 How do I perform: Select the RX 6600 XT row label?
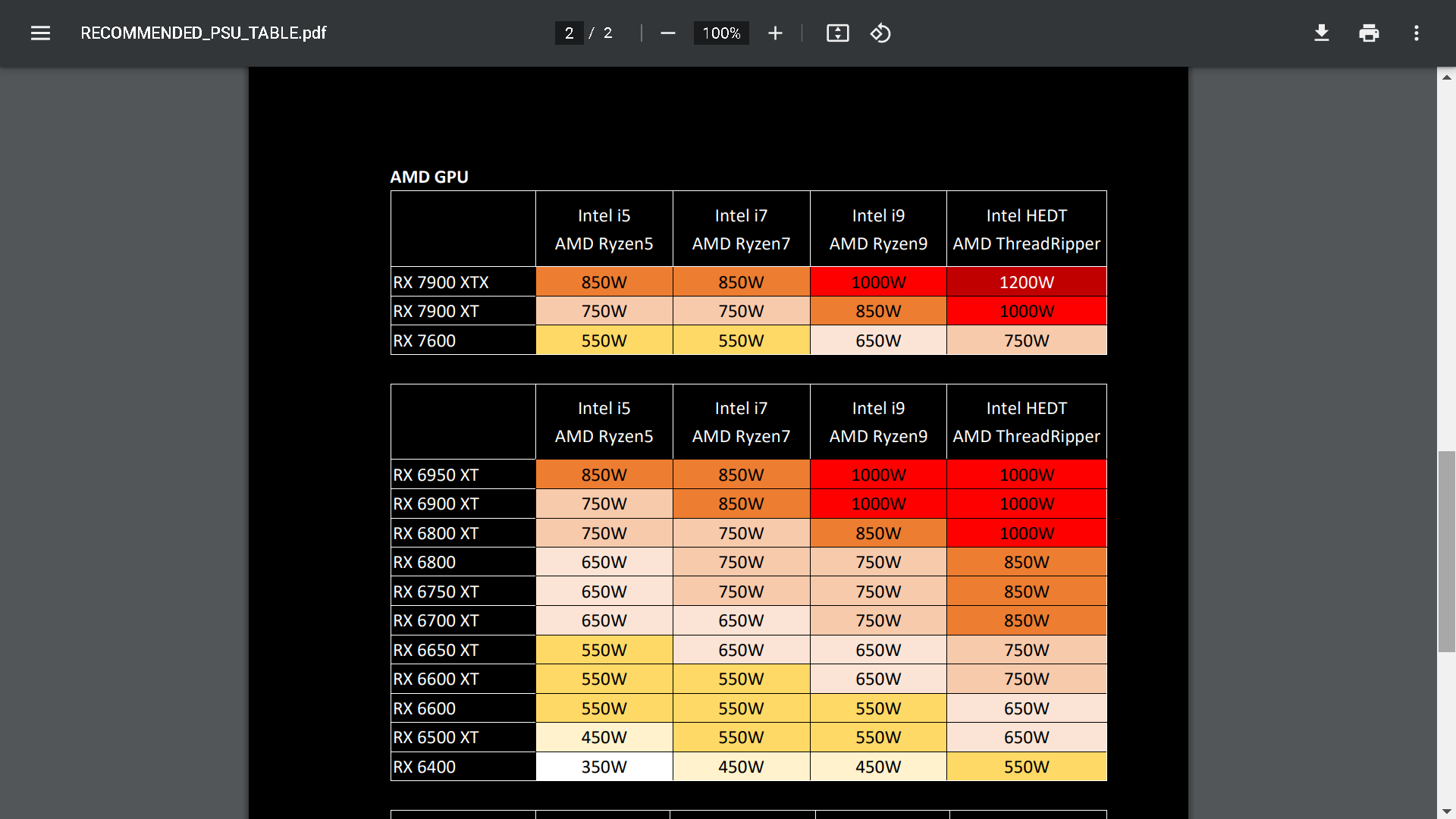point(463,679)
